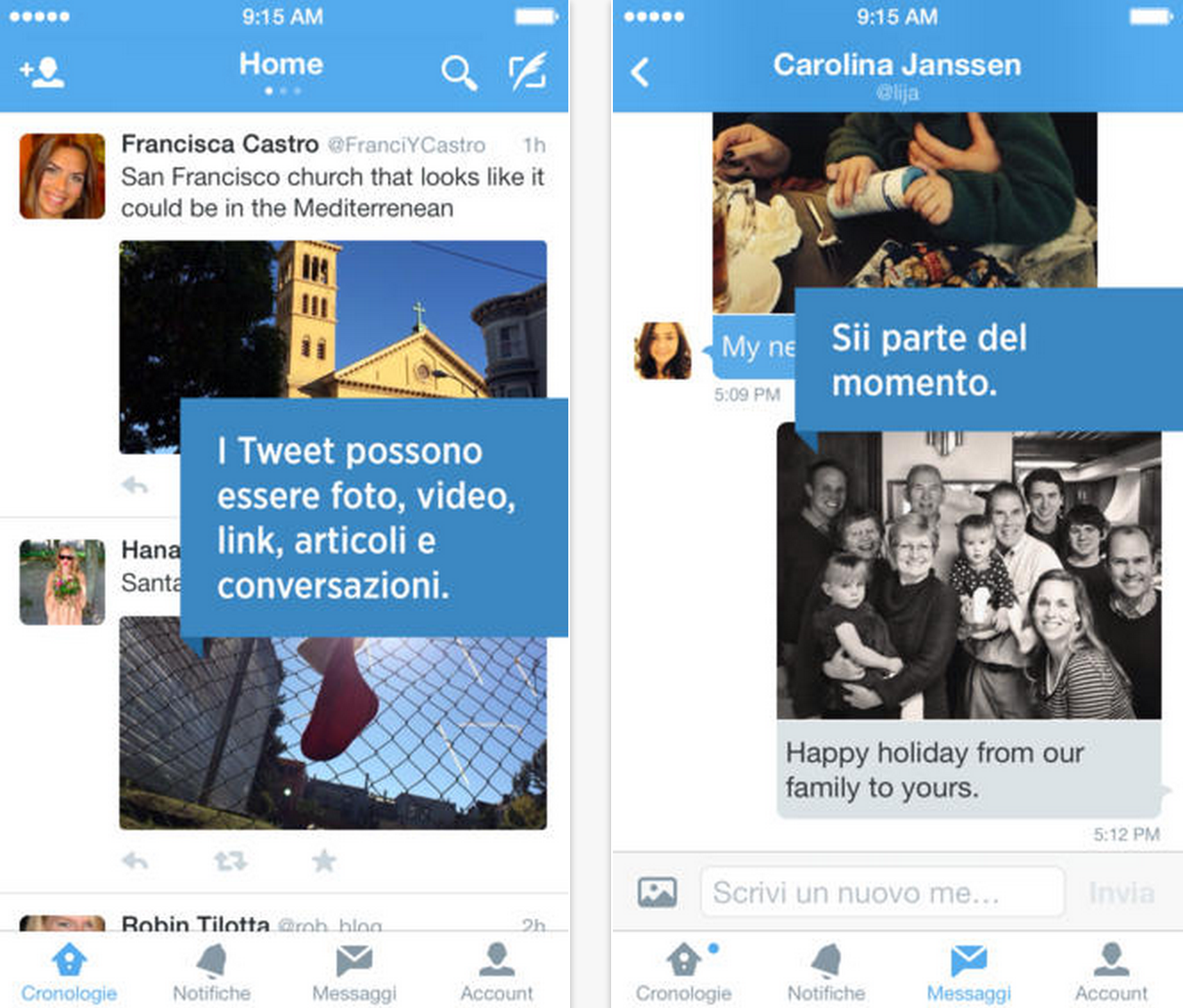The height and width of the screenshot is (1008, 1183).
Task: Tap the 'Happy holiday from our family' message
Action: (x=969, y=769)
